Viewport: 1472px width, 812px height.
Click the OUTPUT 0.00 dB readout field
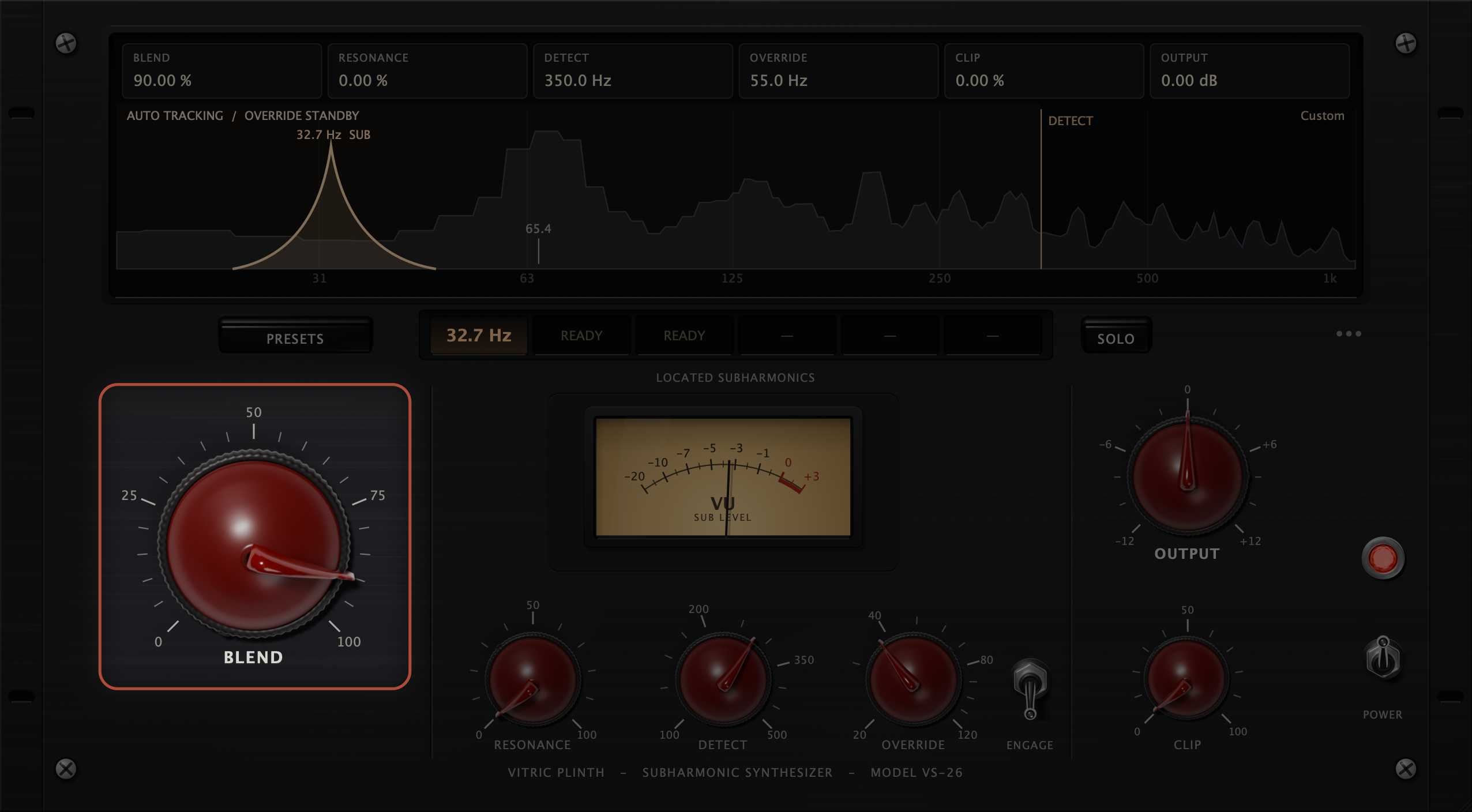pyautogui.click(x=1249, y=70)
